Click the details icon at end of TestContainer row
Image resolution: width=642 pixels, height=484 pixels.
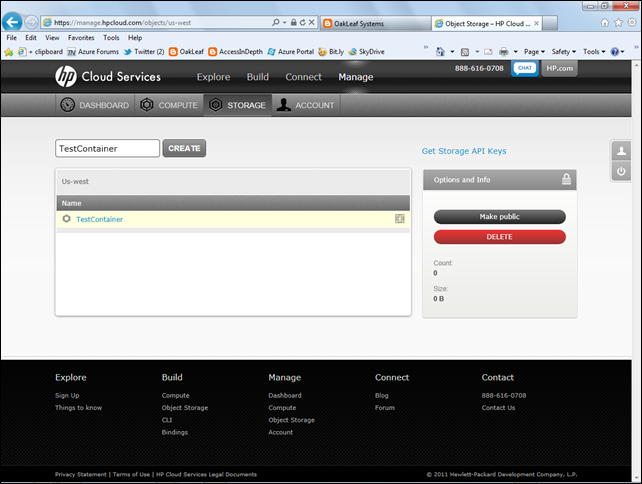(400, 219)
